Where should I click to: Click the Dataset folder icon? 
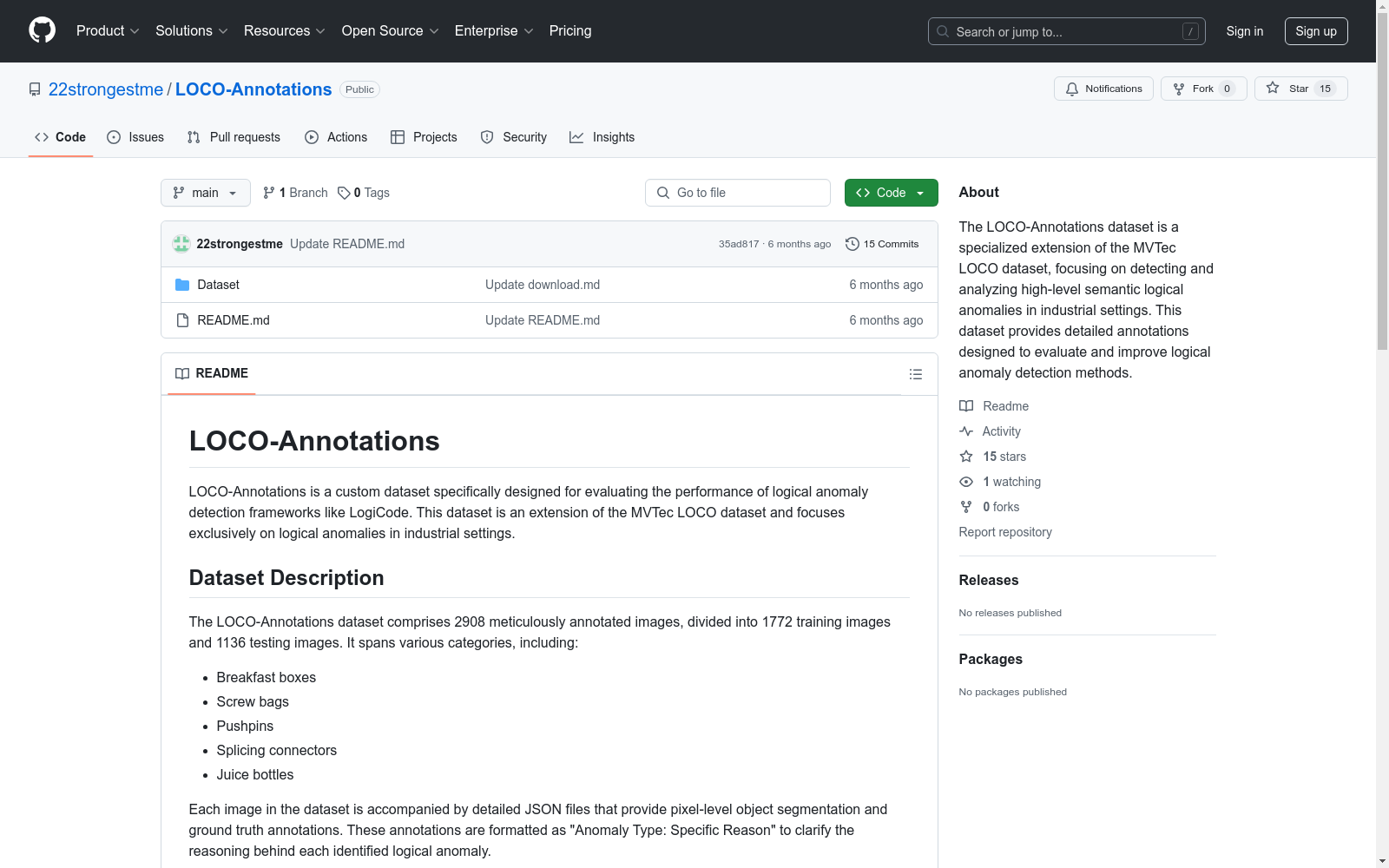point(182,285)
